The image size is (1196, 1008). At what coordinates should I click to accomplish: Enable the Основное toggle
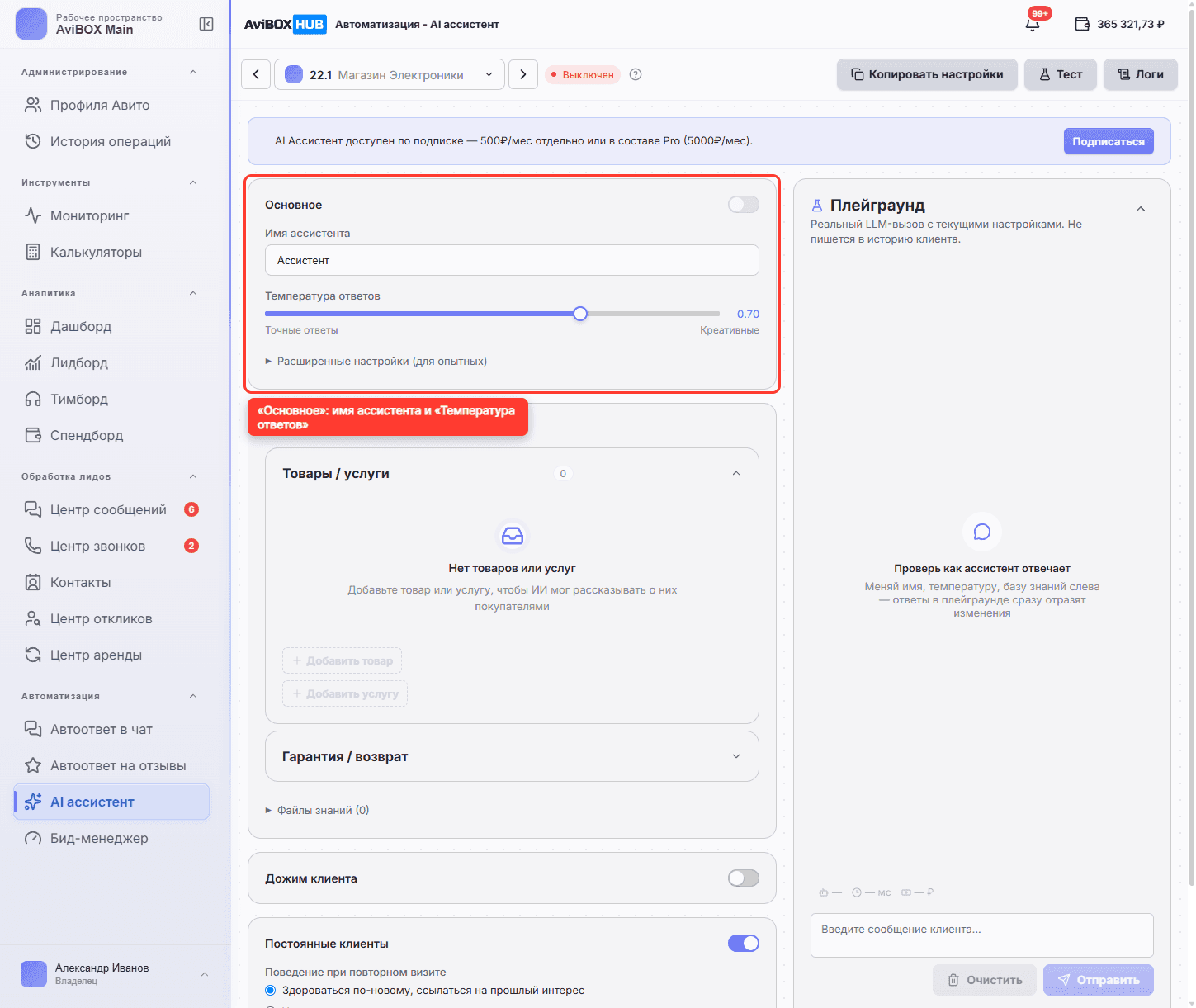pos(744,204)
